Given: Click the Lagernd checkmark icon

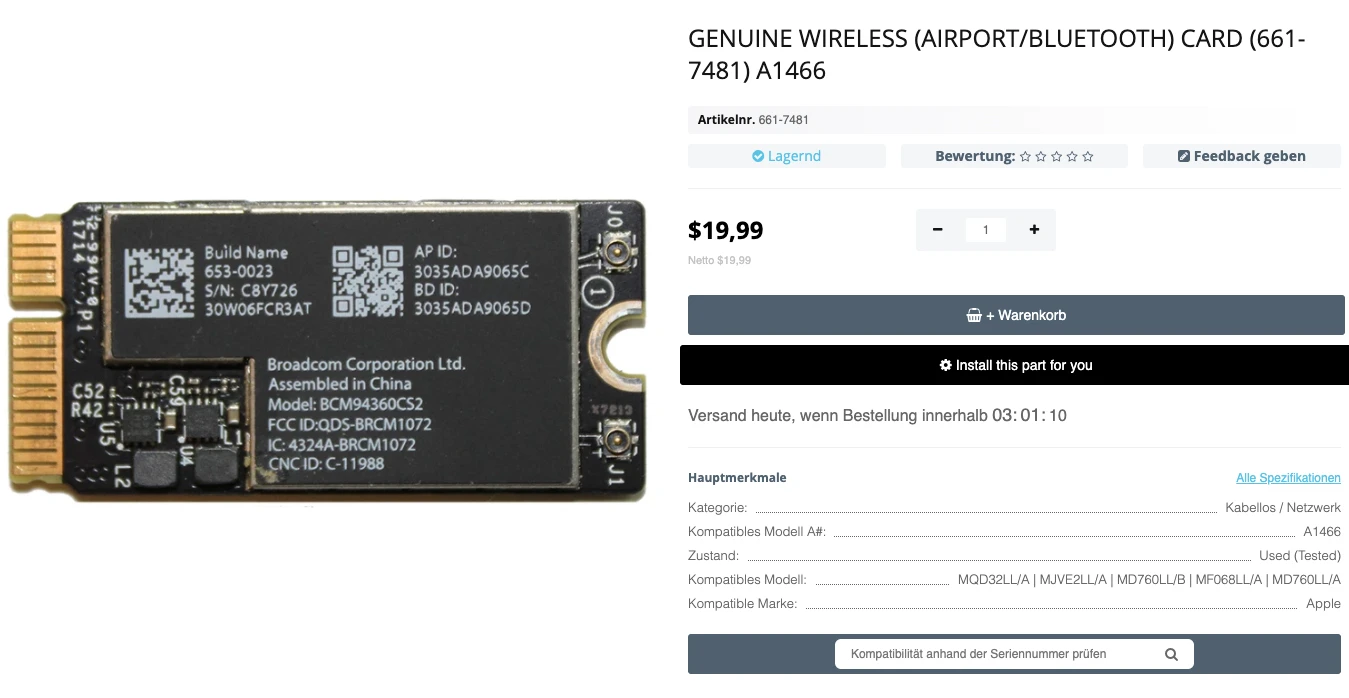Looking at the screenshot, I should (758, 157).
